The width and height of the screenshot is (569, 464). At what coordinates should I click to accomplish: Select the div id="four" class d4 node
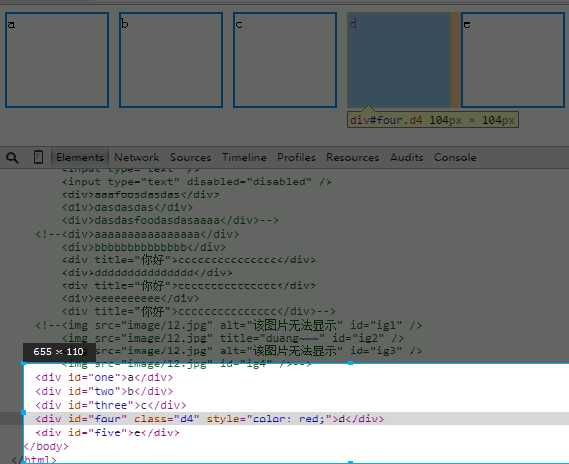click(209, 419)
